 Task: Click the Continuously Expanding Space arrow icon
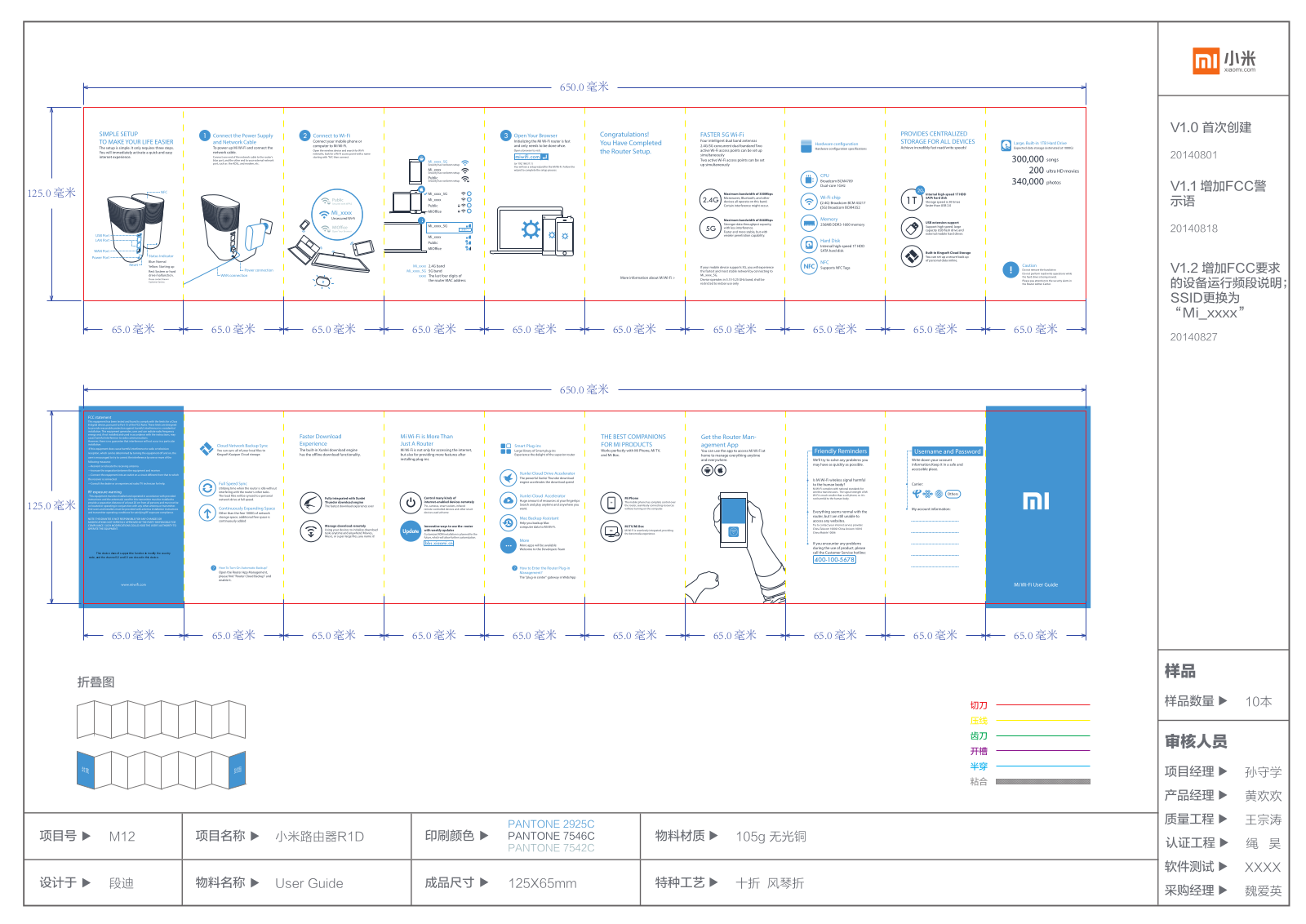pyautogui.click(x=207, y=513)
